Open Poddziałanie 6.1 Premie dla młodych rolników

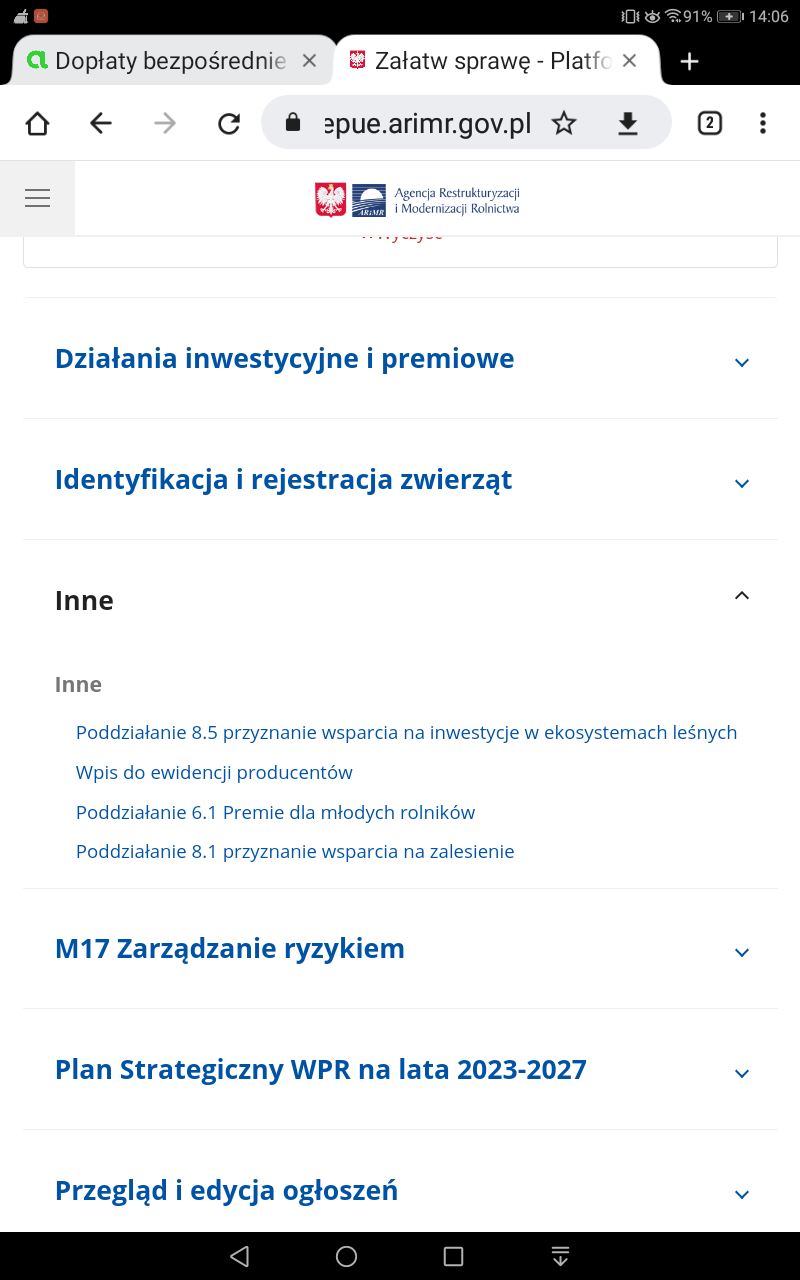click(275, 812)
